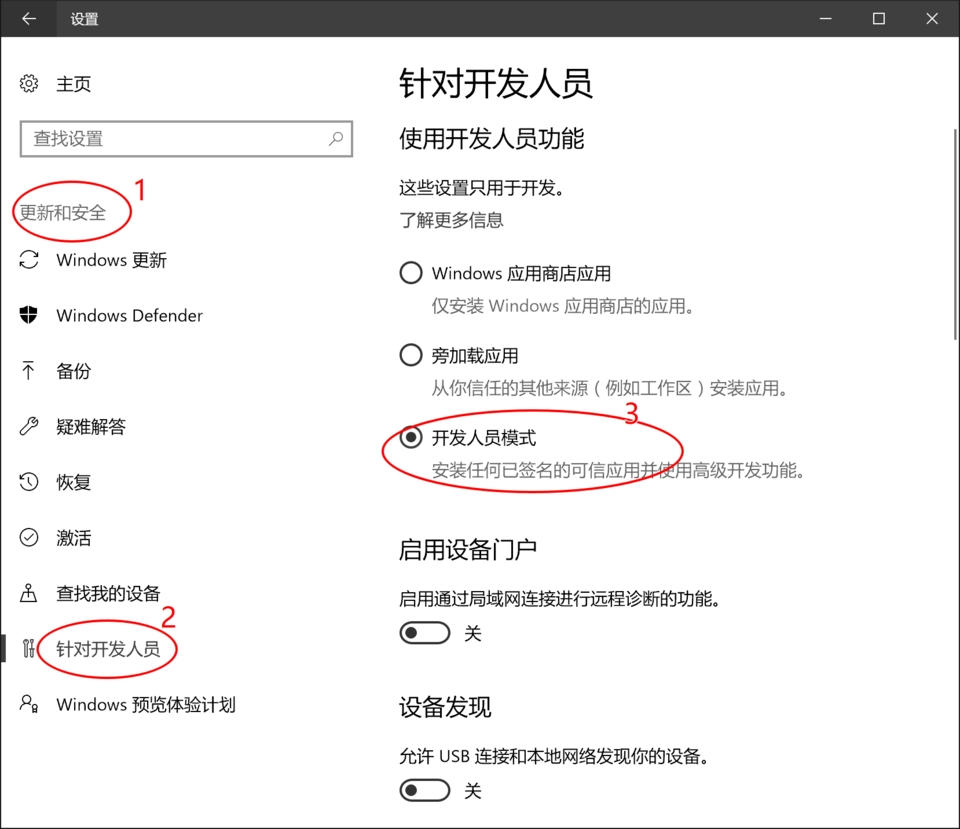Screen dimensions: 960x829
Task: Click the 更新和安全 category heading
Action: coord(62,212)
